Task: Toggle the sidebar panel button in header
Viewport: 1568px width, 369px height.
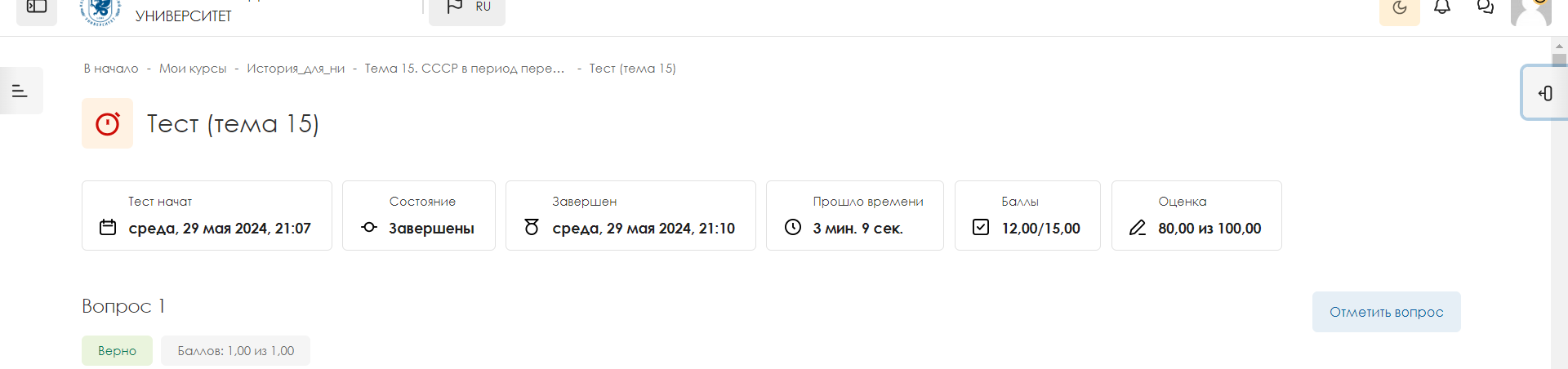Action: pos(37,7)
